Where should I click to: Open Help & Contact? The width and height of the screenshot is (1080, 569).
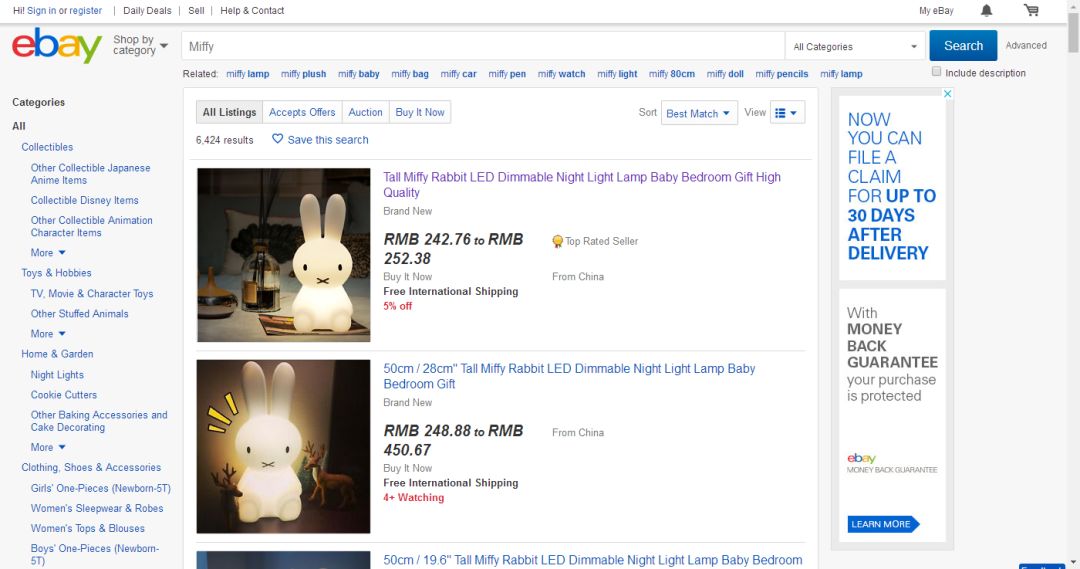[252, 10]
